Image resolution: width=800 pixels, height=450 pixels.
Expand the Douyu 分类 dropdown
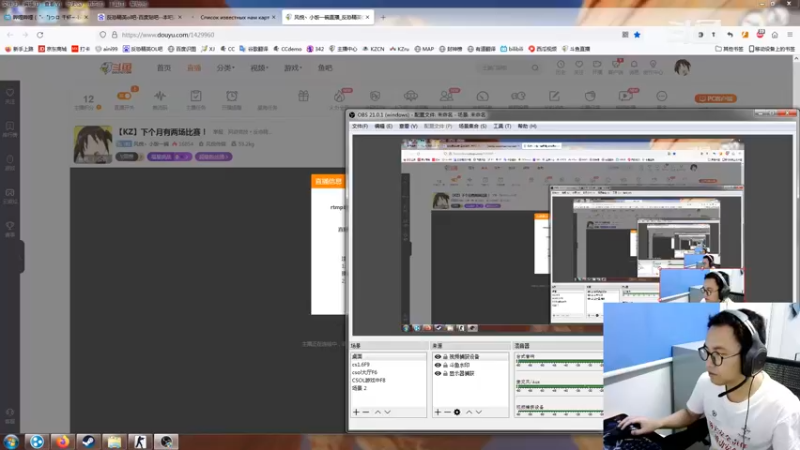[225, 68]
